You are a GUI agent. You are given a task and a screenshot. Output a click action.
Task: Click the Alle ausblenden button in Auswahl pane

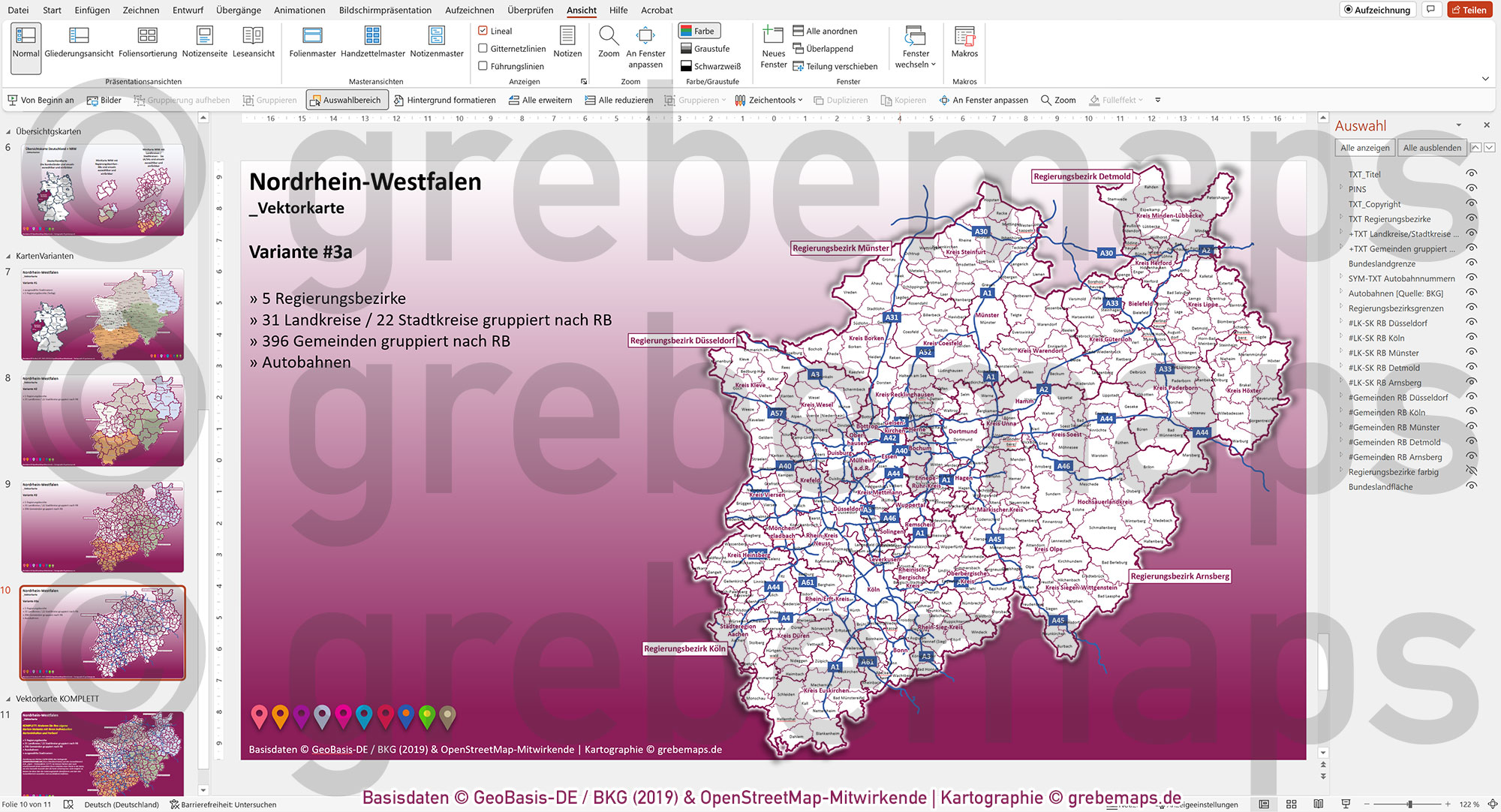pos(1432,148)
